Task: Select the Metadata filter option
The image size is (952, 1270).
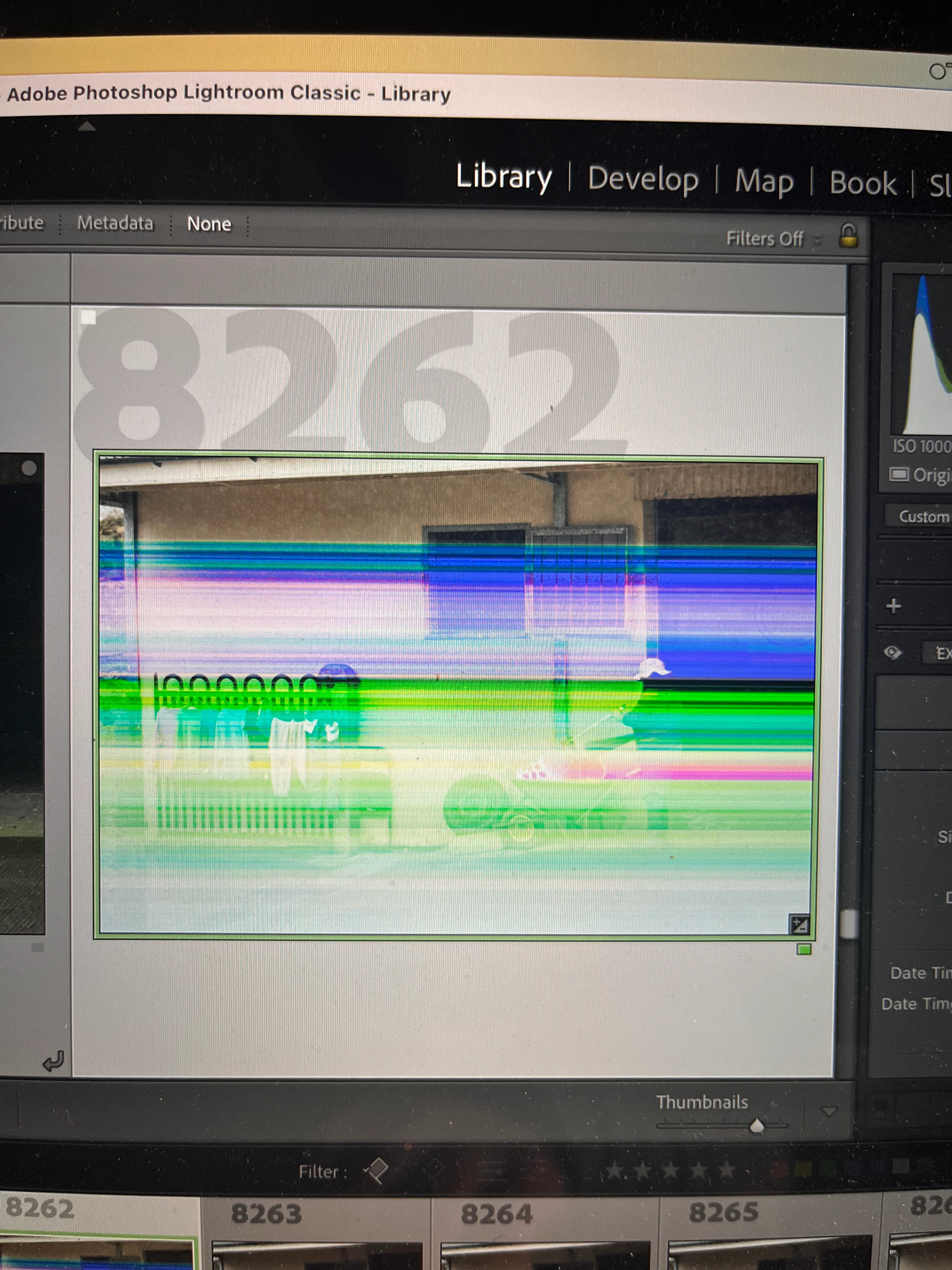Action: [115, 223]
